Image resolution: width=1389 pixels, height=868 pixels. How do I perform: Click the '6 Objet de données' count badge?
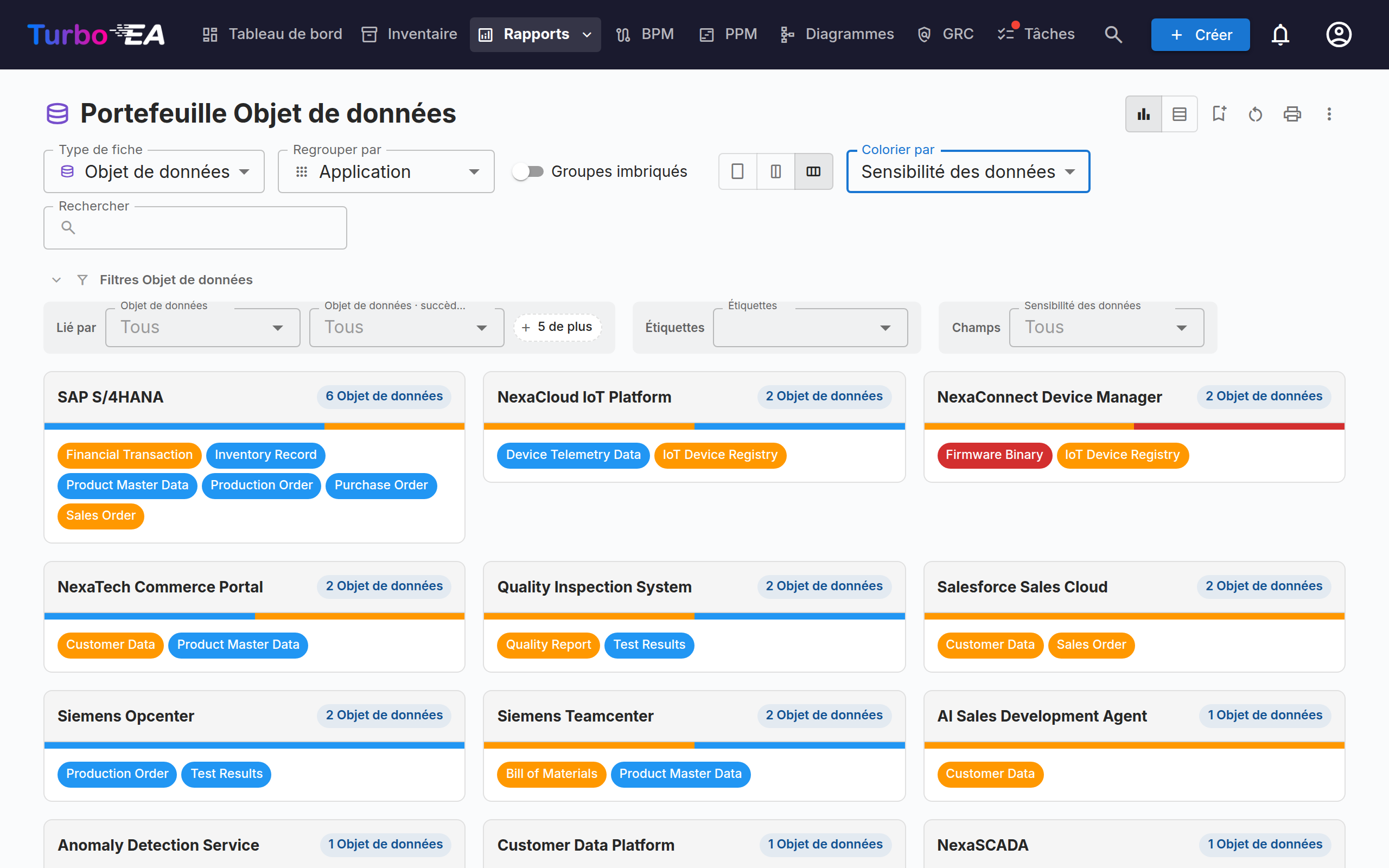tap(384, 397)
